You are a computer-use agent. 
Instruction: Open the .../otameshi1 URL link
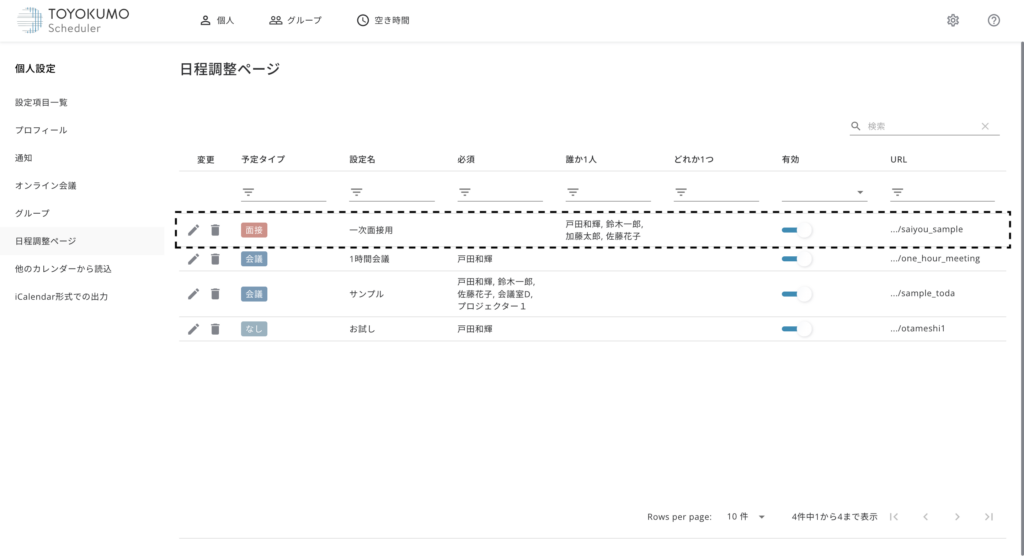[x=918, y=328]
